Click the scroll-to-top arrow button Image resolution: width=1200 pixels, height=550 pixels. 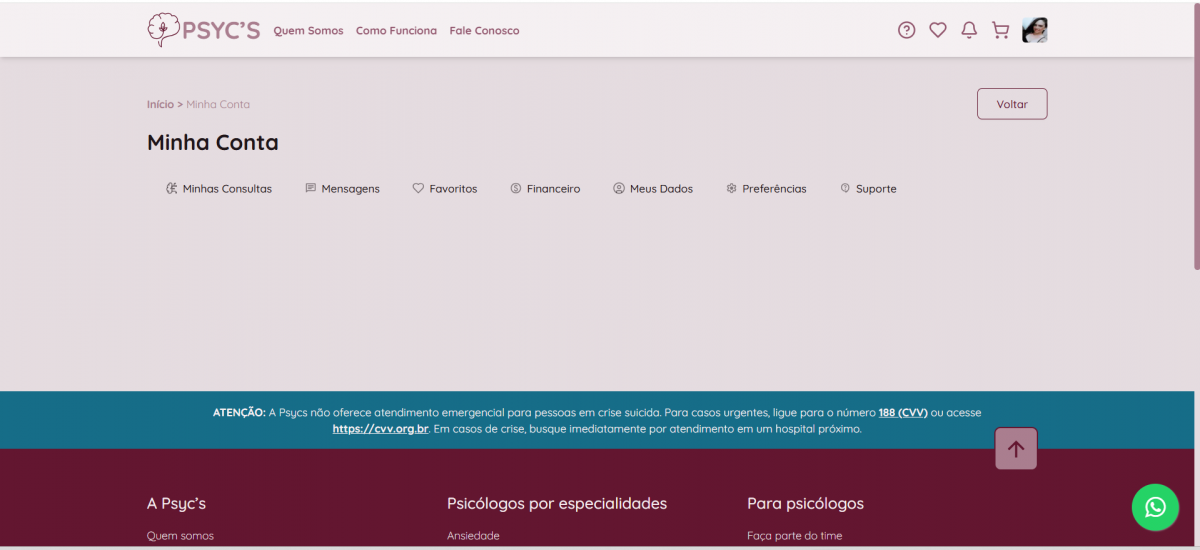(1016, 449)
